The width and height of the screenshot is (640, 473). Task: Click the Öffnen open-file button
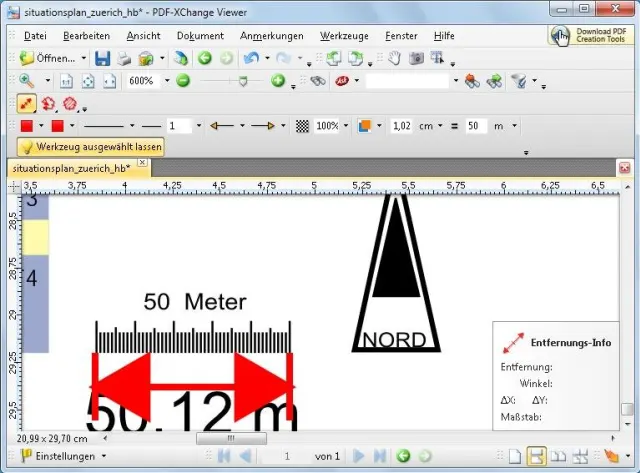tap(48, 58)
